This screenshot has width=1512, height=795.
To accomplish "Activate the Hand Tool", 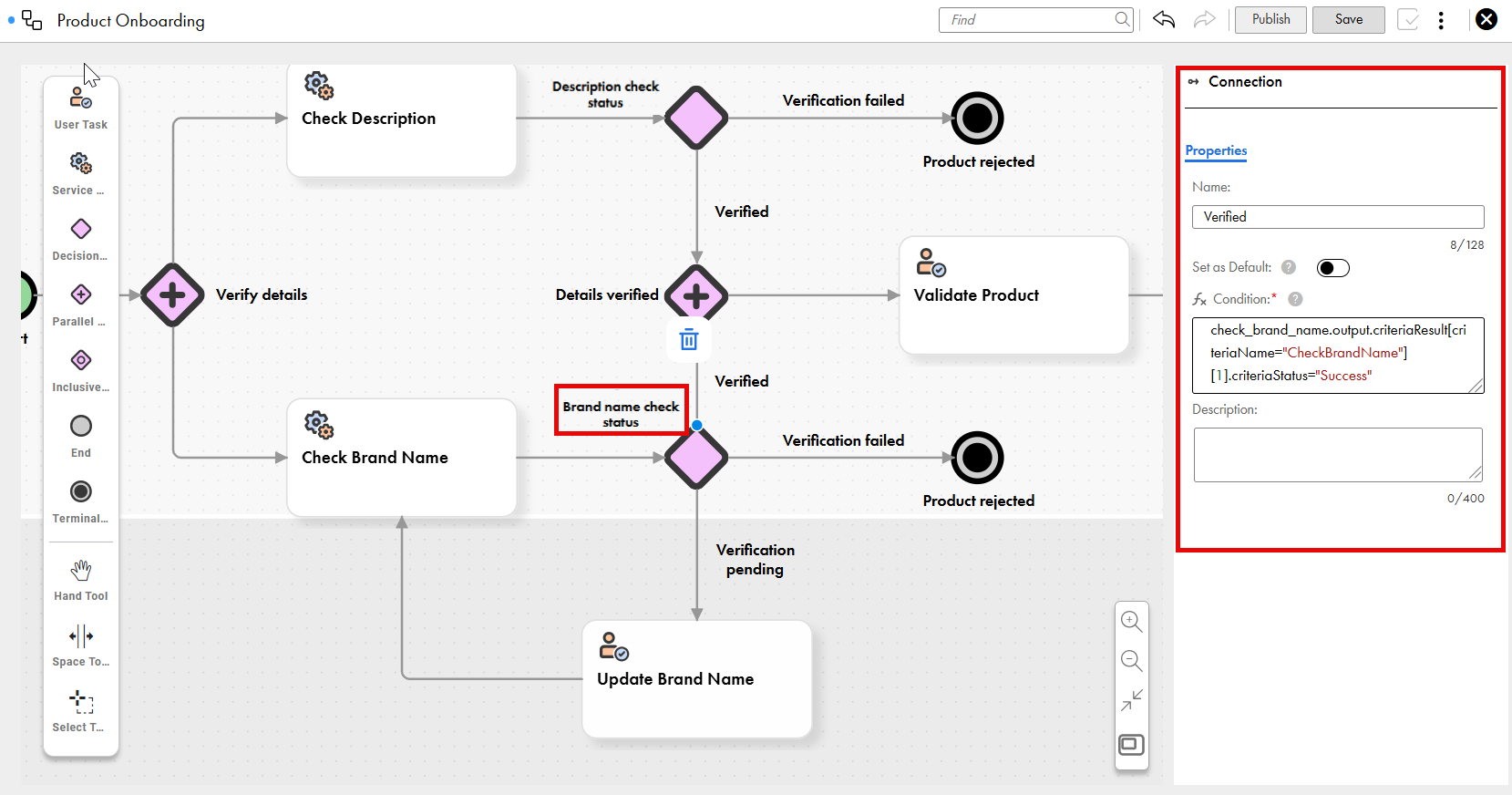I will tap(81, 580).
